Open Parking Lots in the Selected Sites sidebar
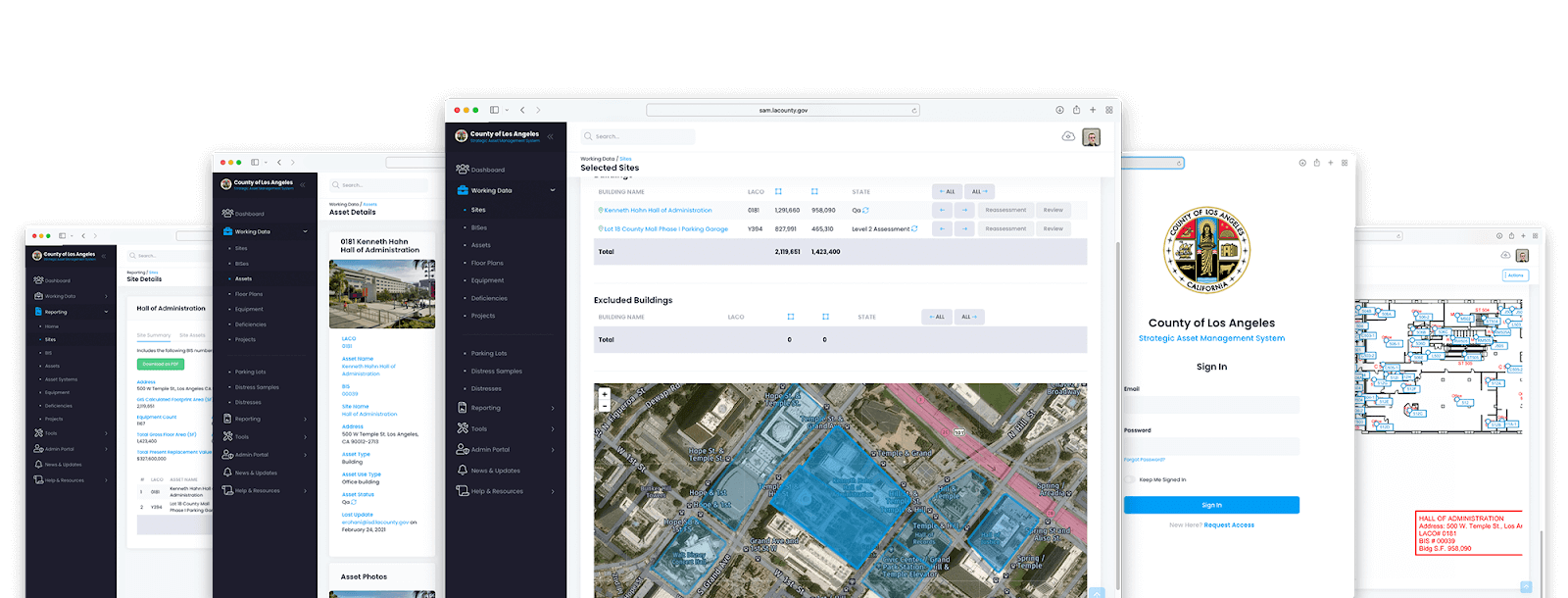Viewport: 1568px width, 598px height. [489, 353]
